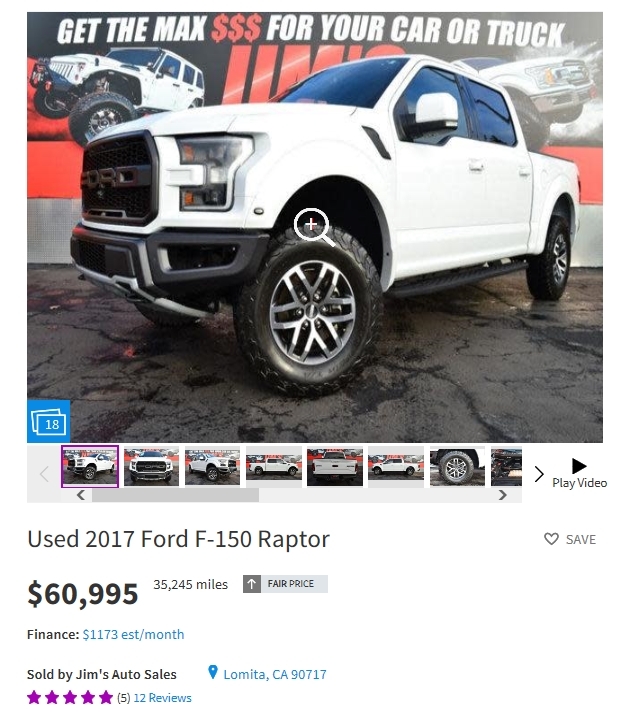The width and height of the screenshot is (622, 716).
Task: Open the 18-photo gallery icon
Action: (x=48, y=421)
